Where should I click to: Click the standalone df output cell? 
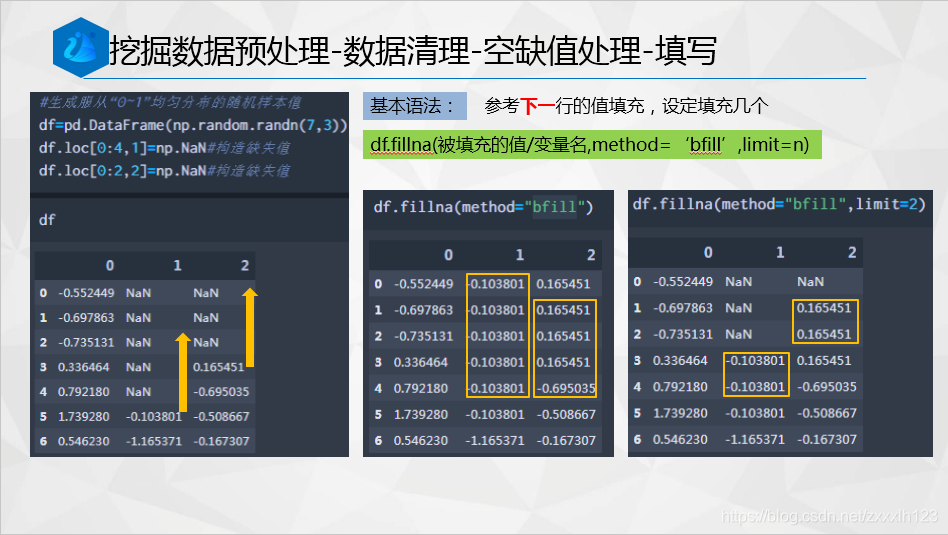tap(47, 220)
